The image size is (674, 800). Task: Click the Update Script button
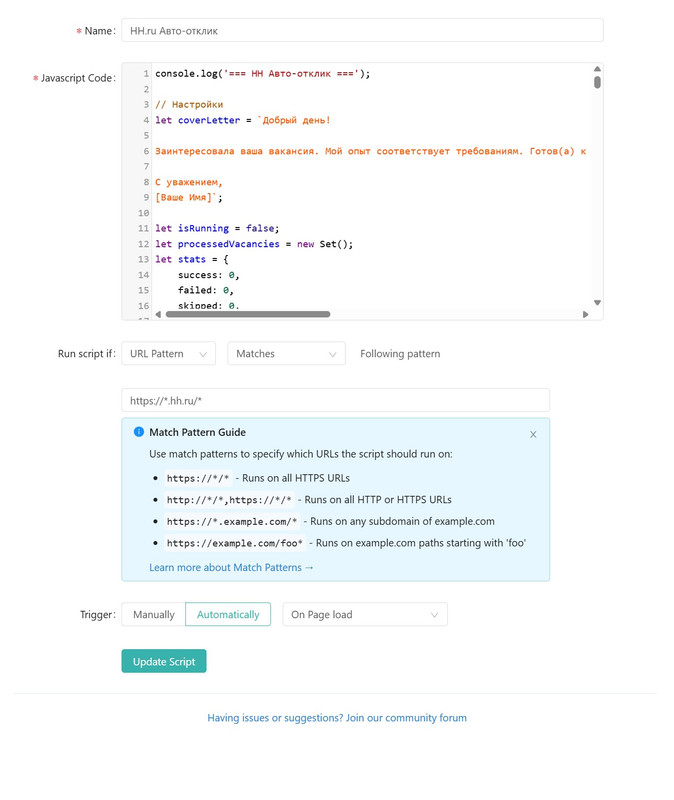point(164,661)
